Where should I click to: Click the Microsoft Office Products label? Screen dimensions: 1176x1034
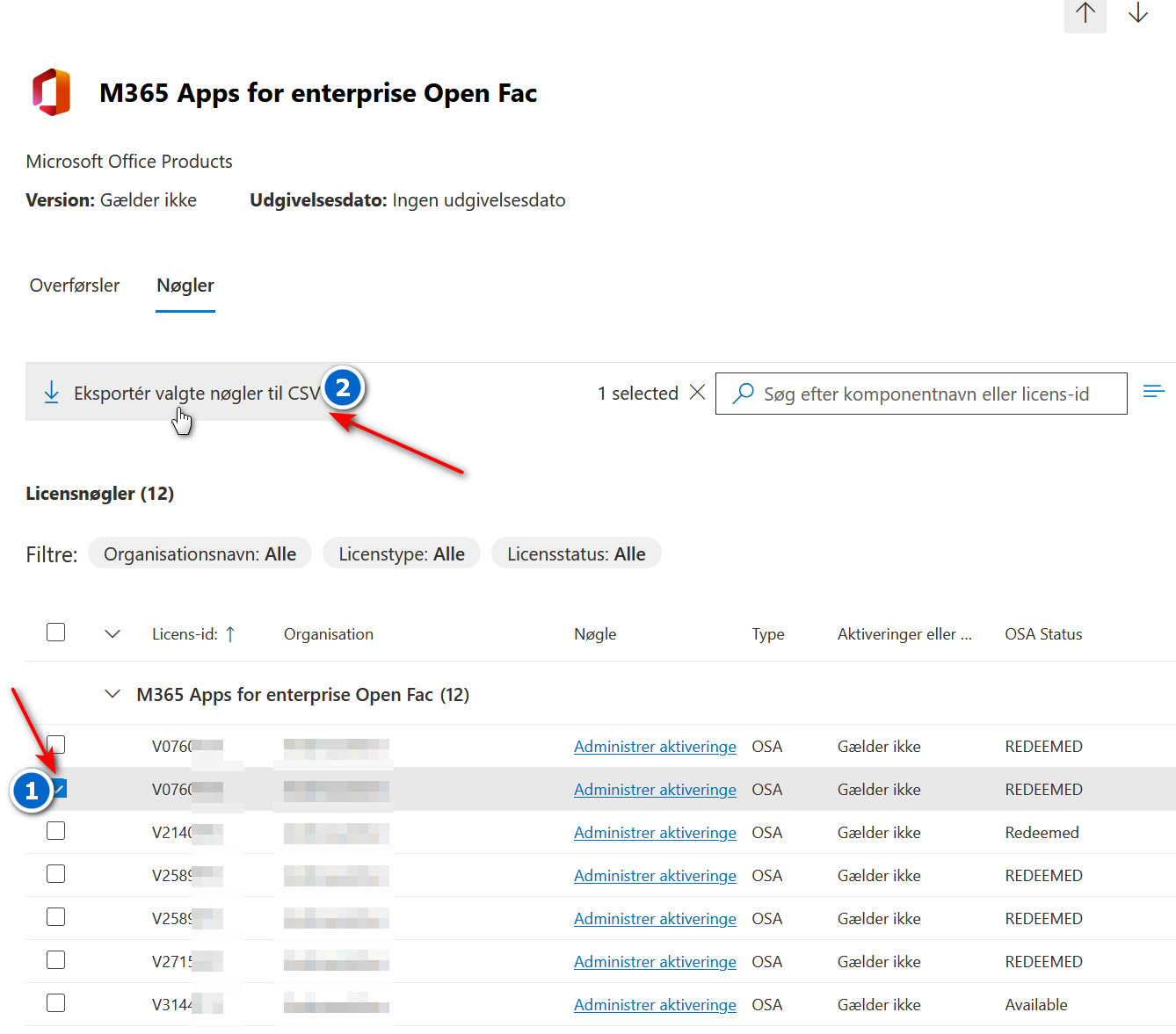click(x=129, y=162)
